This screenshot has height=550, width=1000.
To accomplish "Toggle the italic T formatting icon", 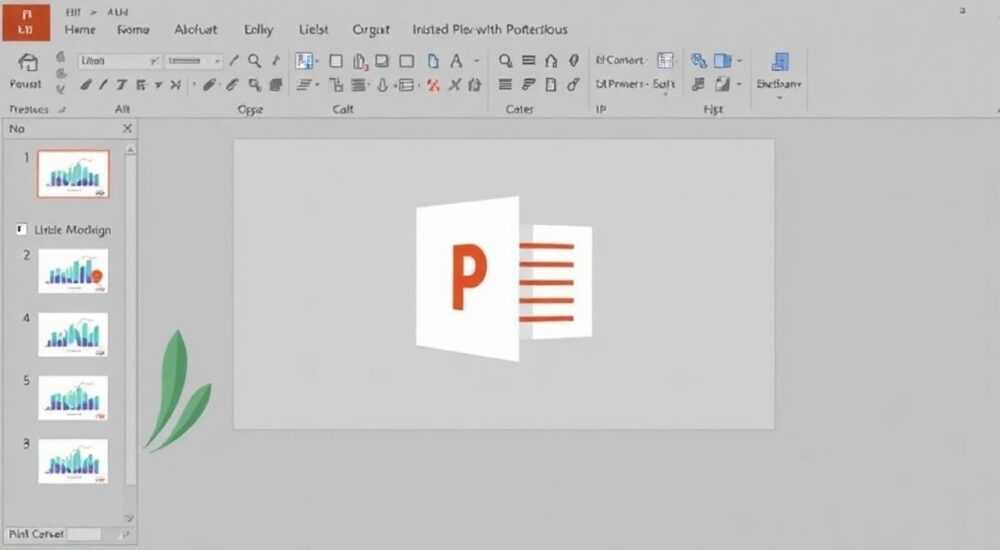I will click(121, 84).
